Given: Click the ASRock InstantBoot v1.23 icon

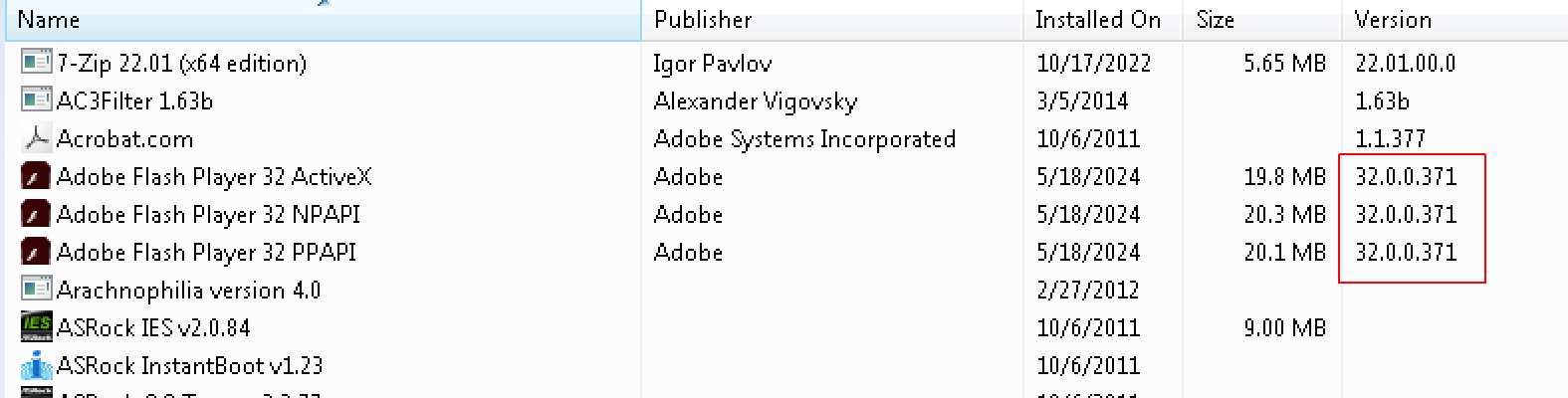Looking at the screenshot, I should (x=37, y=365).
